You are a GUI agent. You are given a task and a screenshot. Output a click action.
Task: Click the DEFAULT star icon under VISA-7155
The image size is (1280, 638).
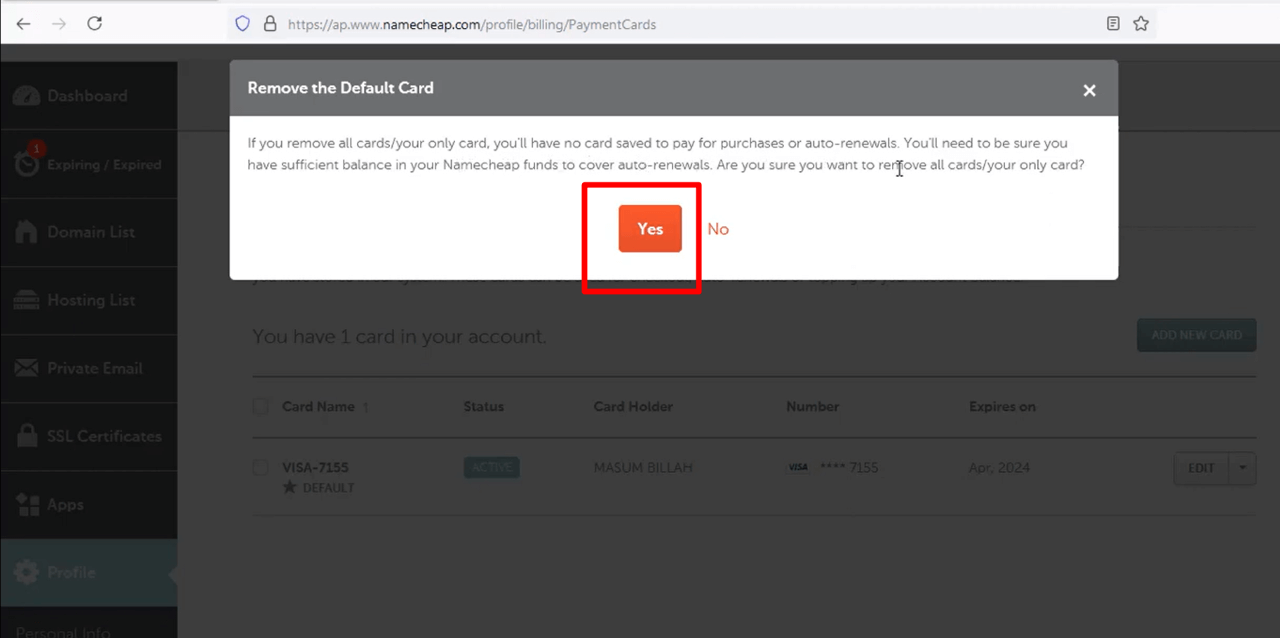point(290,488)
